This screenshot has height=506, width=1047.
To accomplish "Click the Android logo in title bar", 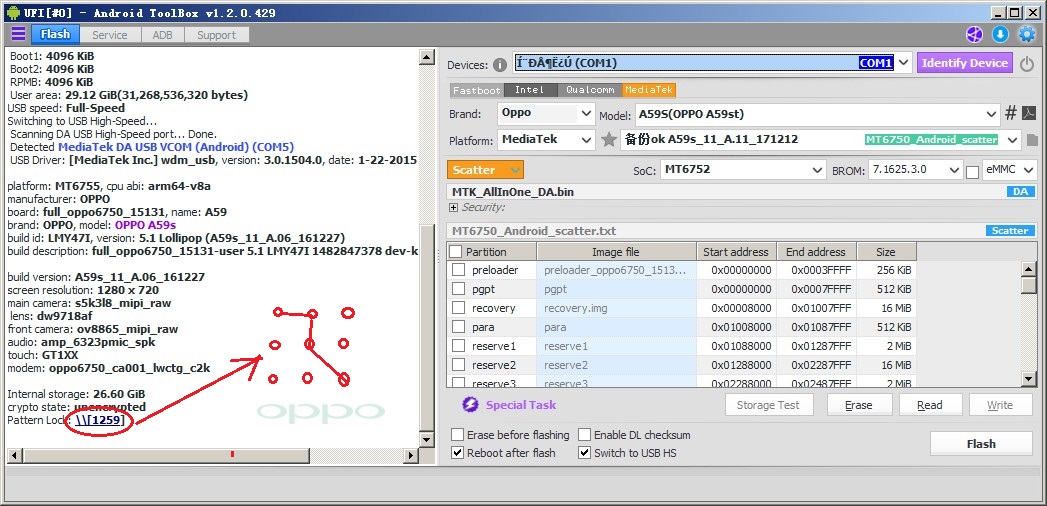I will click(x=13, y=13).
